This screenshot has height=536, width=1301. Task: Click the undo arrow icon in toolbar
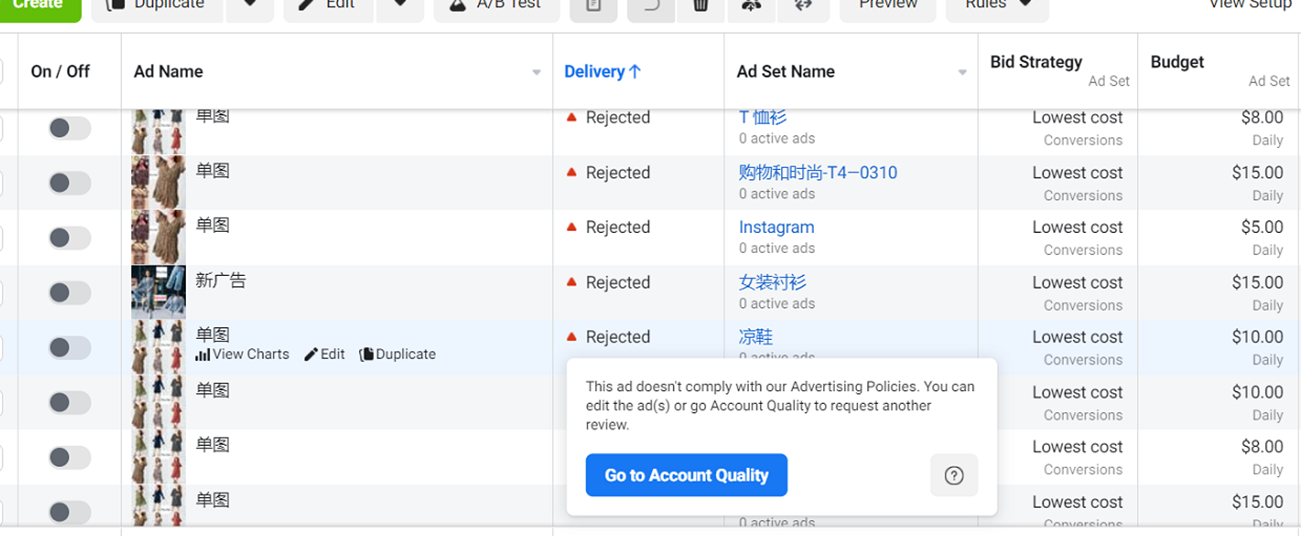pyautogui.click(x=650, y=6)
